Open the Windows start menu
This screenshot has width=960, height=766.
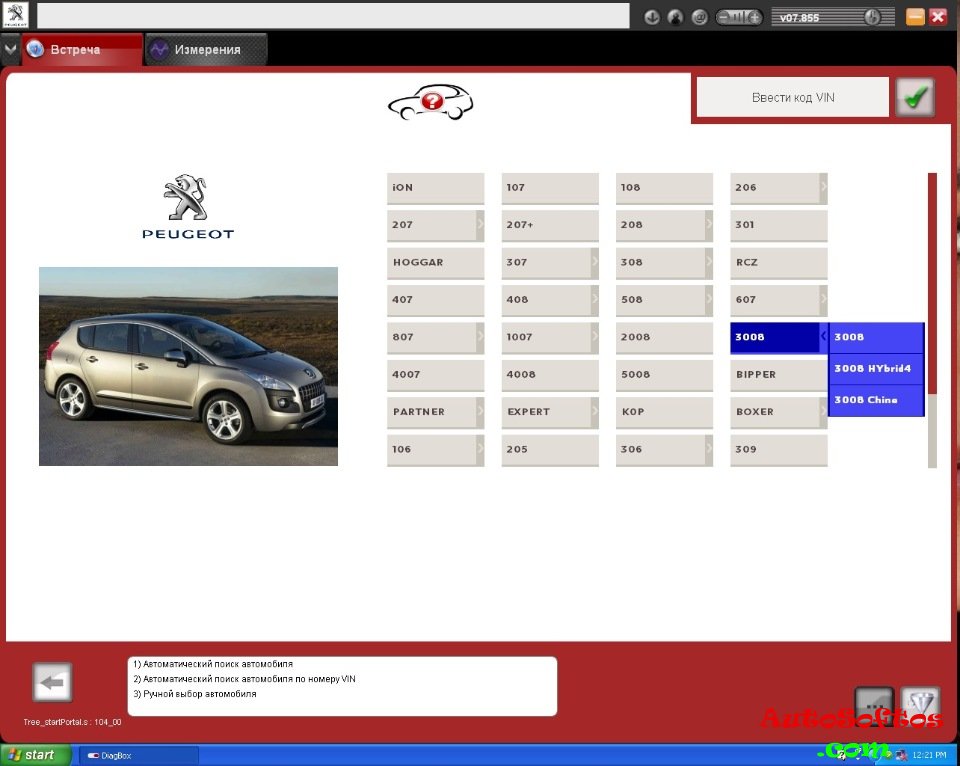[36, 755]
